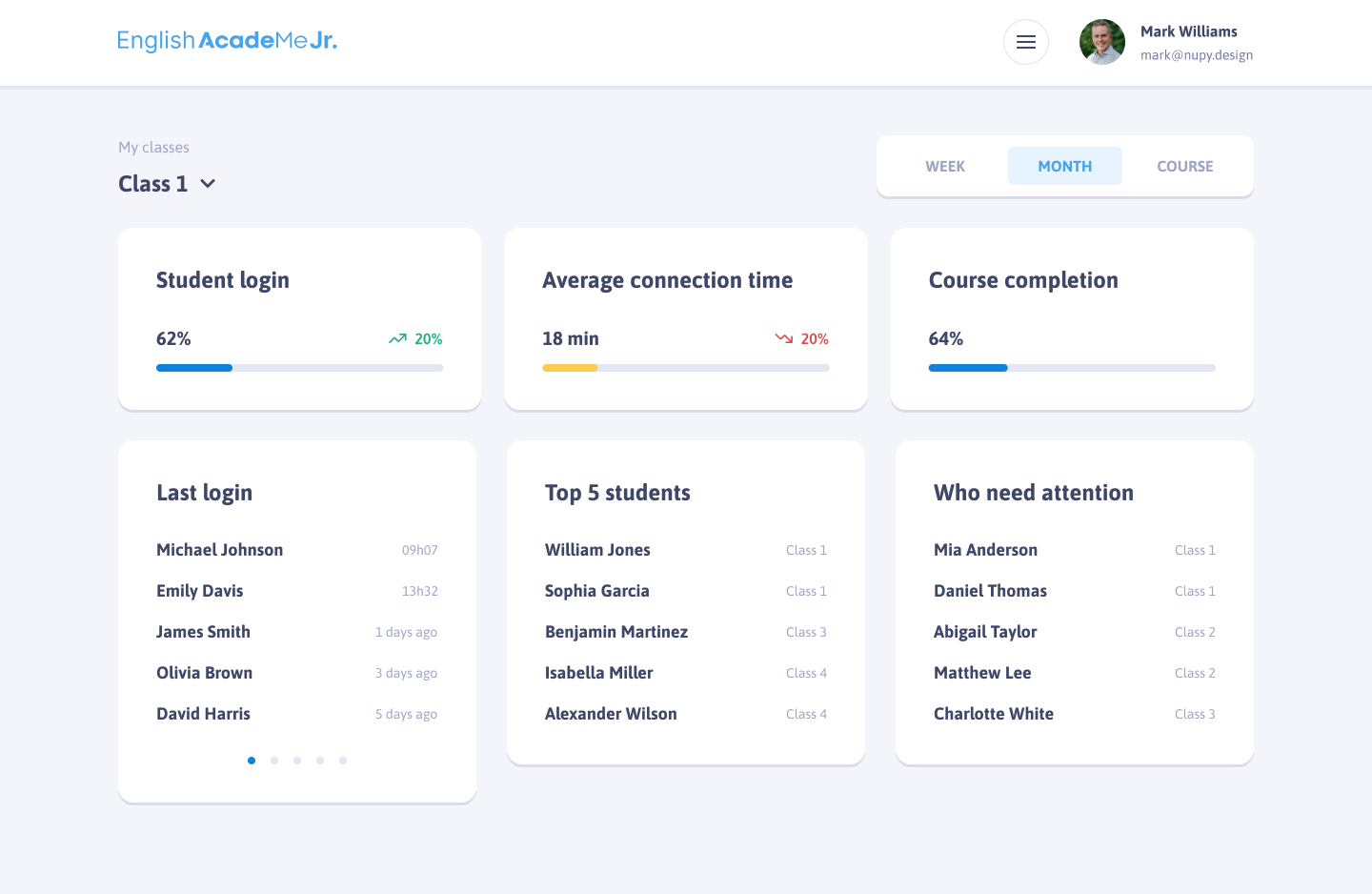Select last pagination dot in Last login
1372x894 pixels.
tap(343, 761)
